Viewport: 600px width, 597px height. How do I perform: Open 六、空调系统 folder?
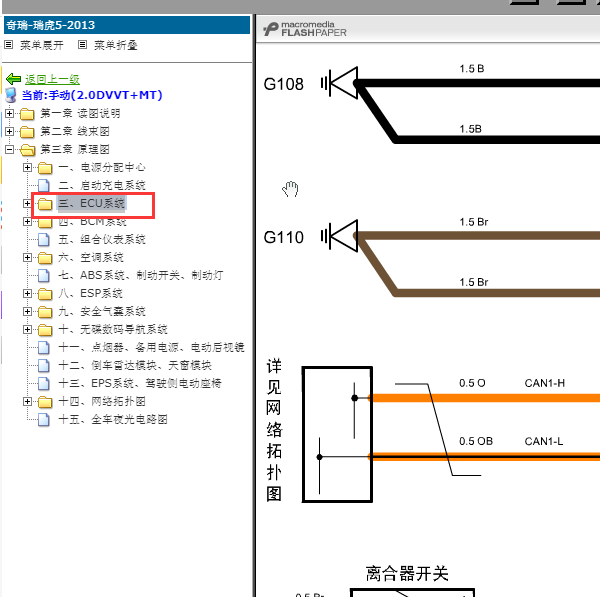coord(91,257)
